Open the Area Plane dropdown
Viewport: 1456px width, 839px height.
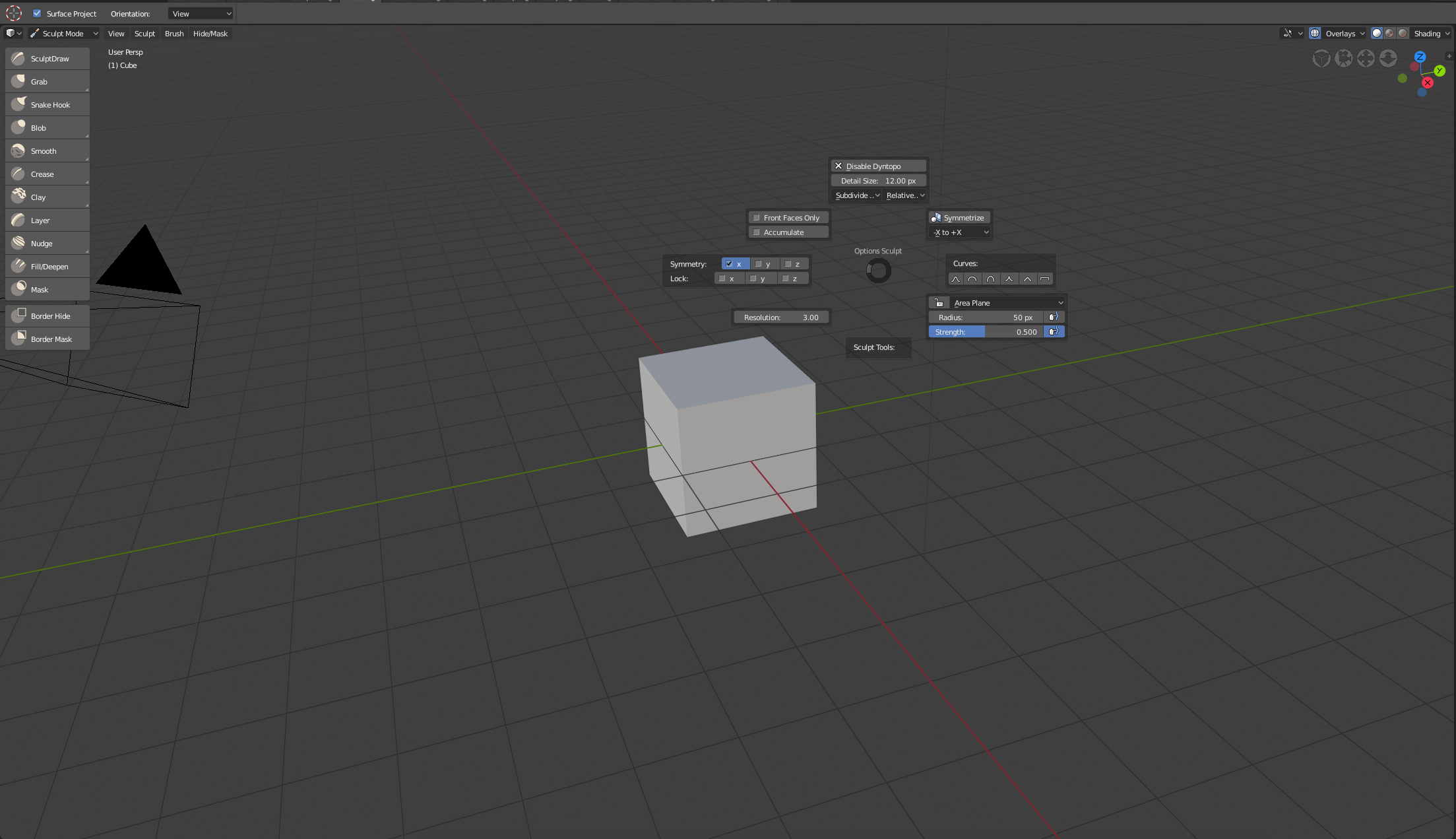pos(1007,303)
